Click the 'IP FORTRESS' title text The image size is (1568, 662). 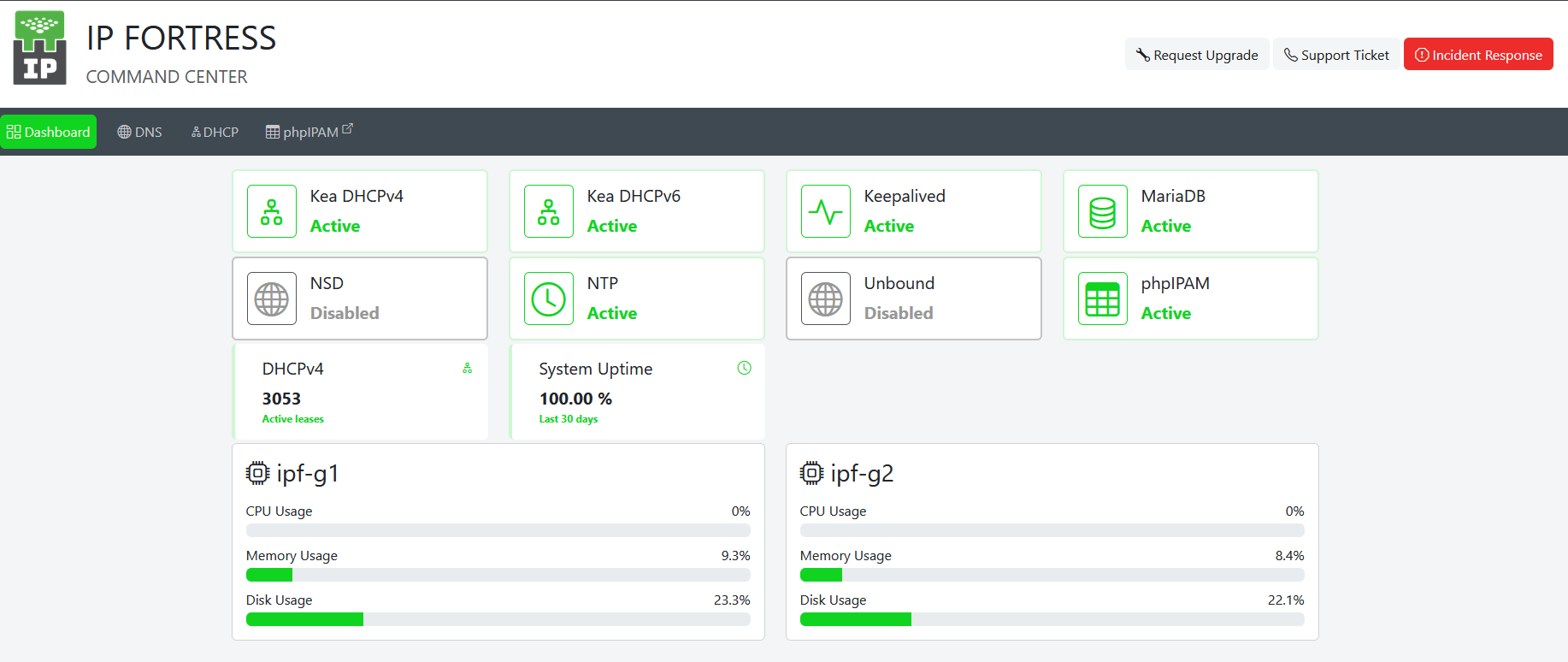[x=181, y=38]
